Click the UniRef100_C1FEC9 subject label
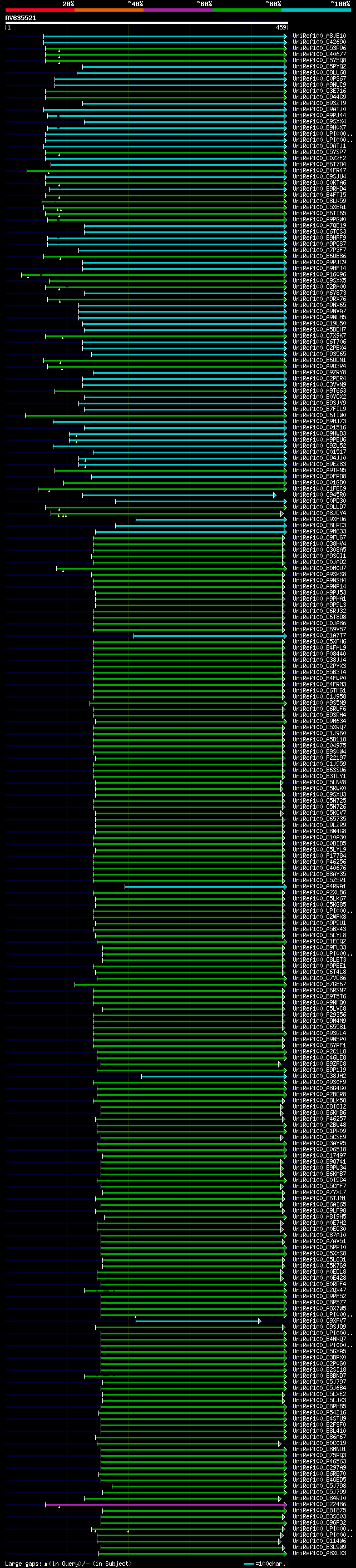This screenshot has height=1568, width=356. 319,489
